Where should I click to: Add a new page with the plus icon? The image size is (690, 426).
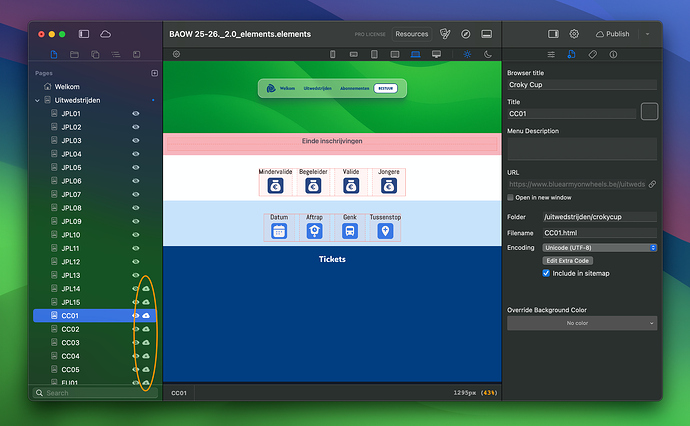[x=154, y=73]
